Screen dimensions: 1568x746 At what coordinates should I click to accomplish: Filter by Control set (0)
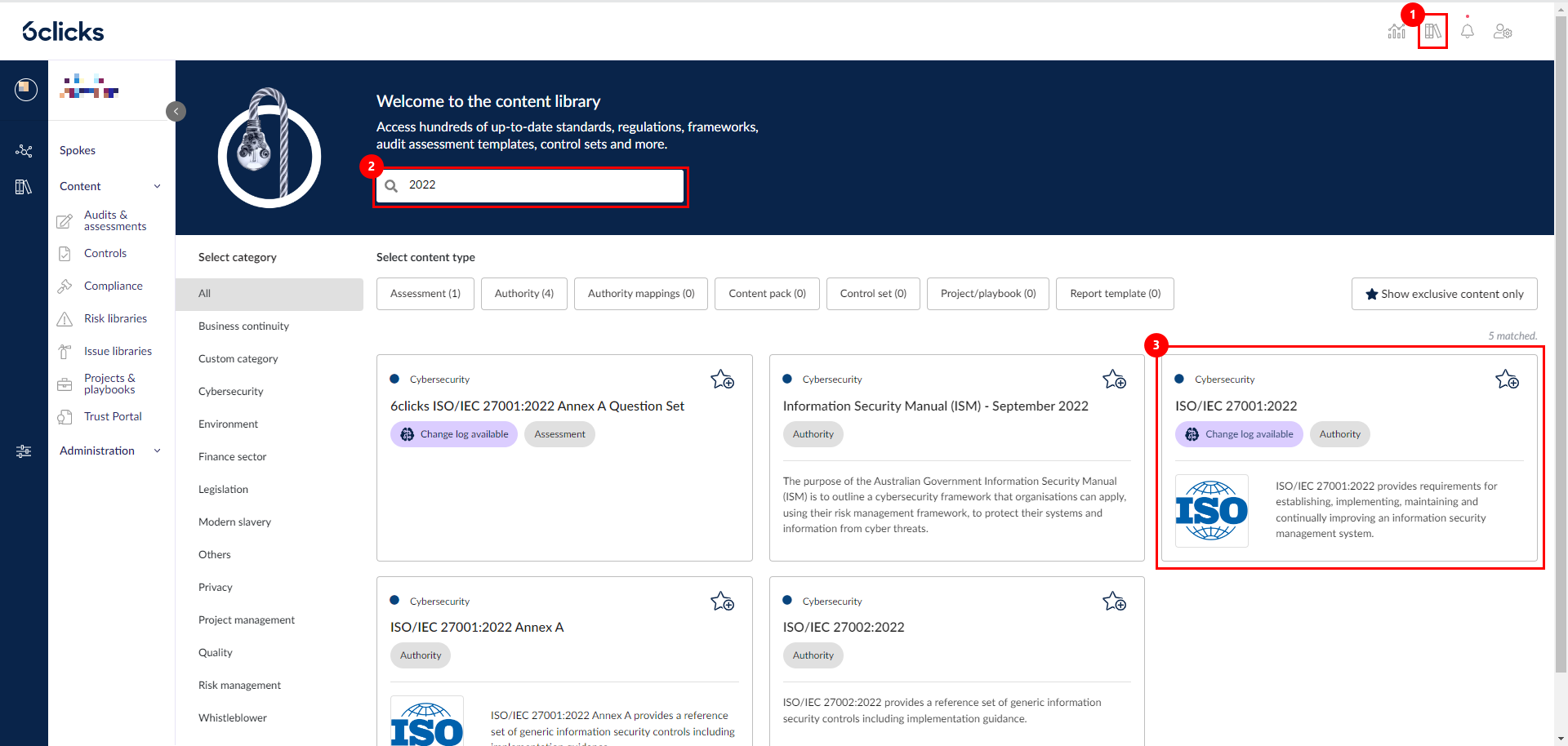click(x=873, y=294)
